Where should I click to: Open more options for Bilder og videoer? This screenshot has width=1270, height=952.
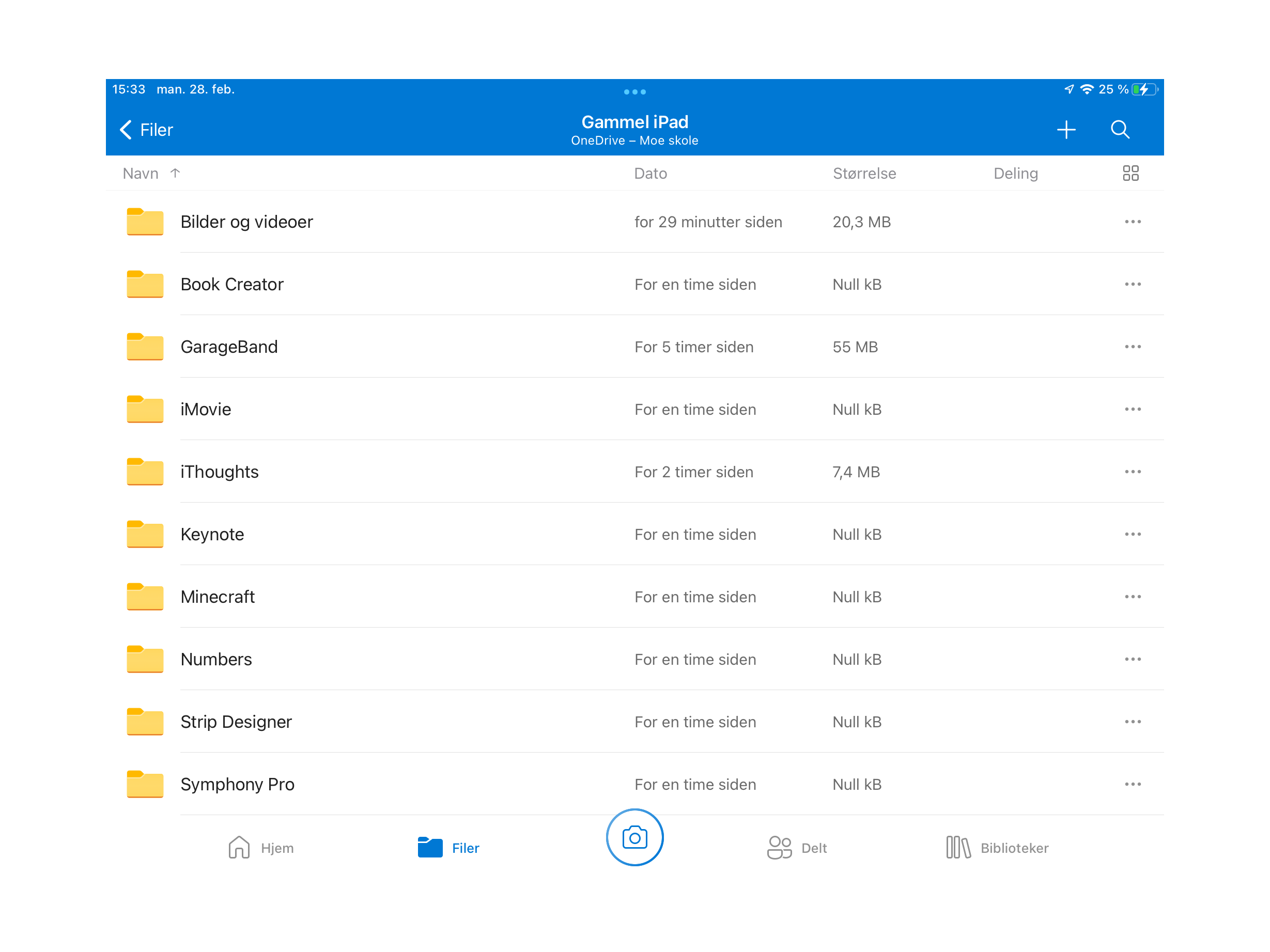pos(1133,222)
